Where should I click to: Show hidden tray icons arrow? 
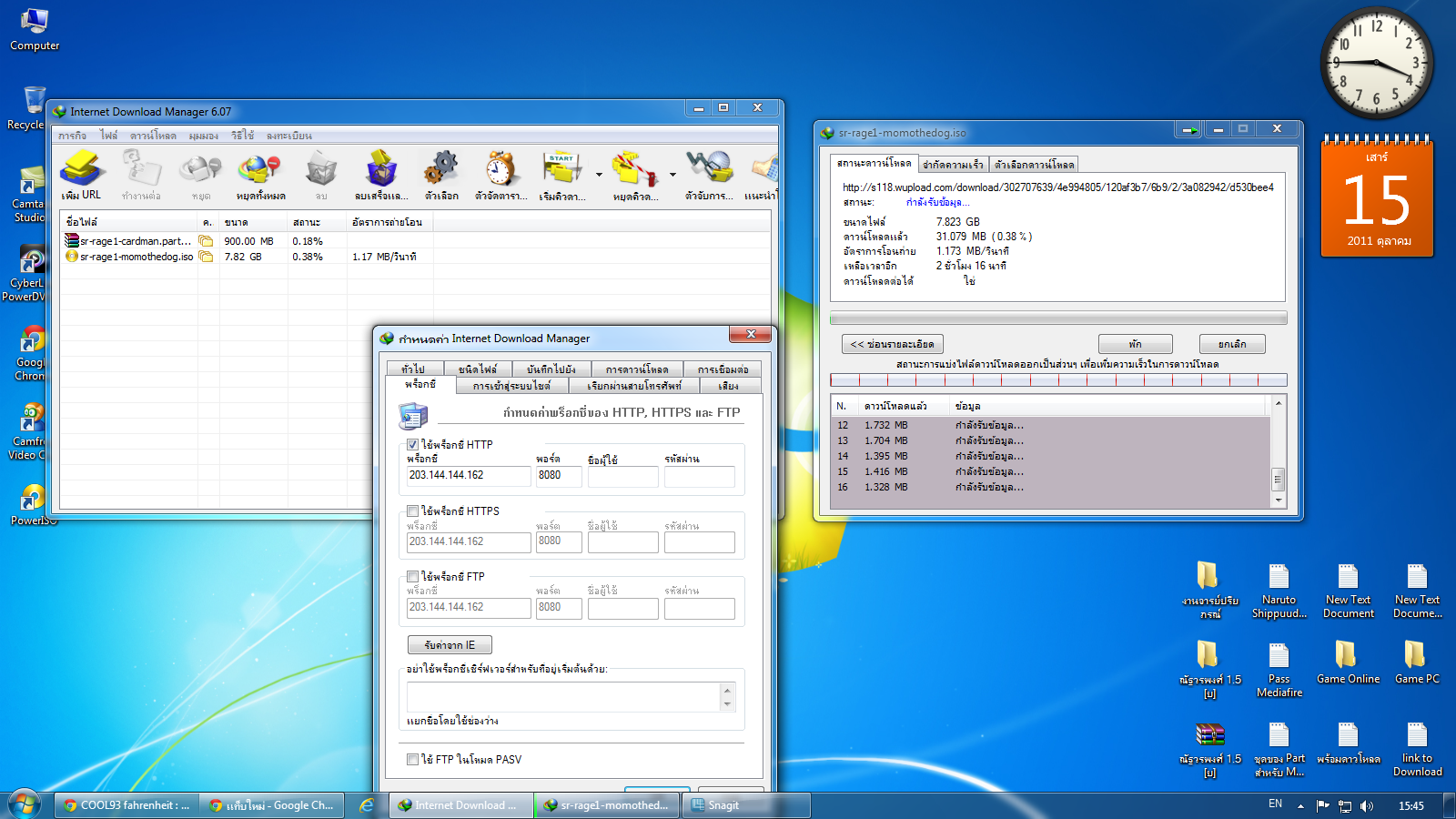click(1300, 805)
